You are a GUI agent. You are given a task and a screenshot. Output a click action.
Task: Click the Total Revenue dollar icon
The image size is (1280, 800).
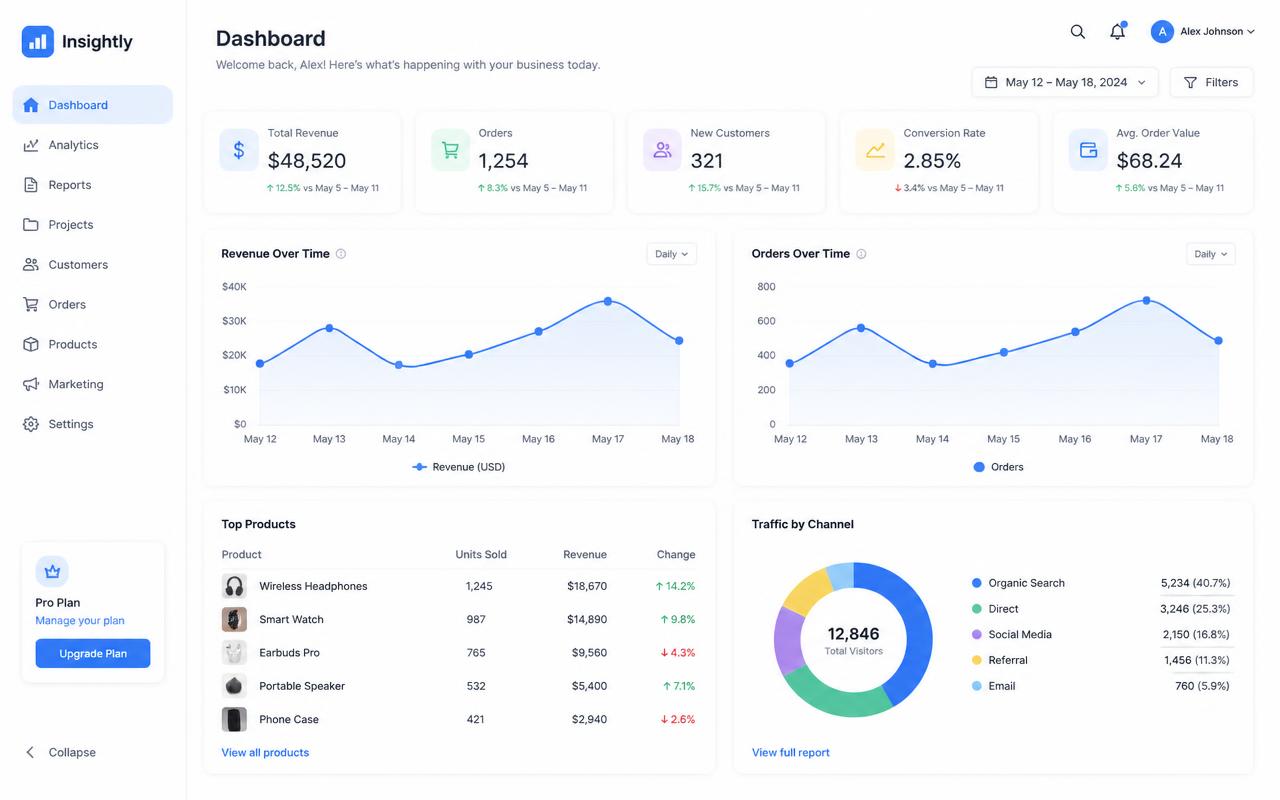click(239, 150)
